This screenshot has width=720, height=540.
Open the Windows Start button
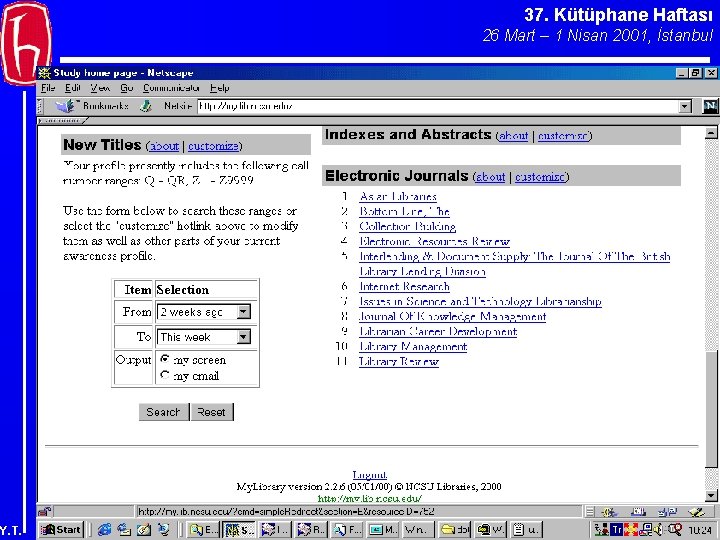(x=62, y=529)
